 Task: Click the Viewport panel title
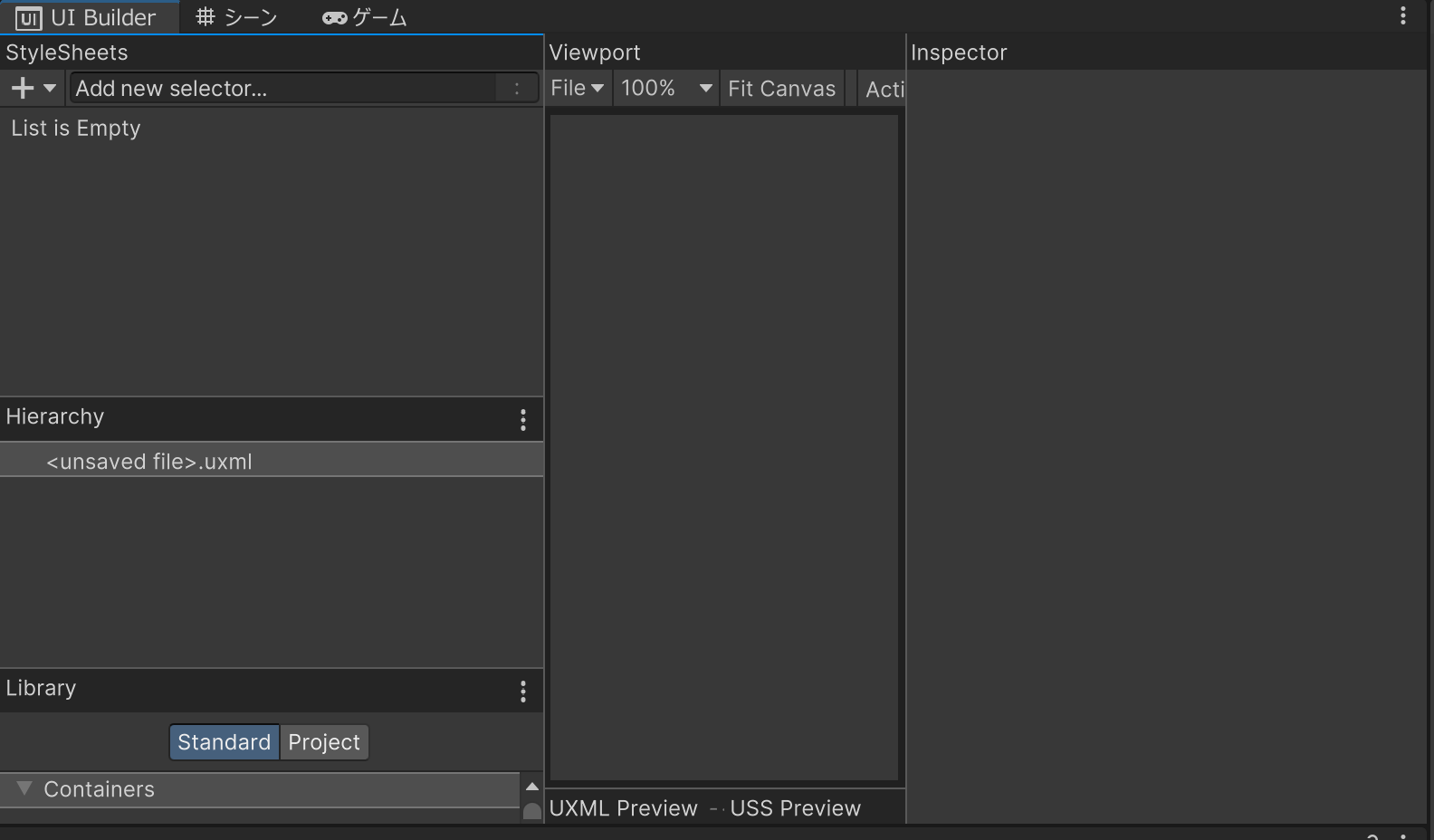click(x=595, y=52)
